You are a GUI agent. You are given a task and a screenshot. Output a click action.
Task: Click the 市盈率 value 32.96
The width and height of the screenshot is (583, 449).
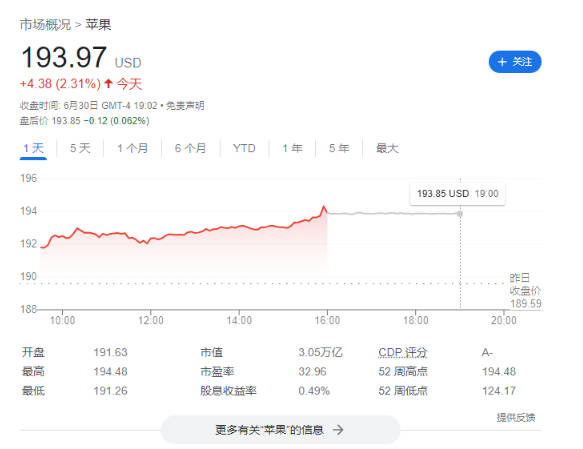point(312,371)
